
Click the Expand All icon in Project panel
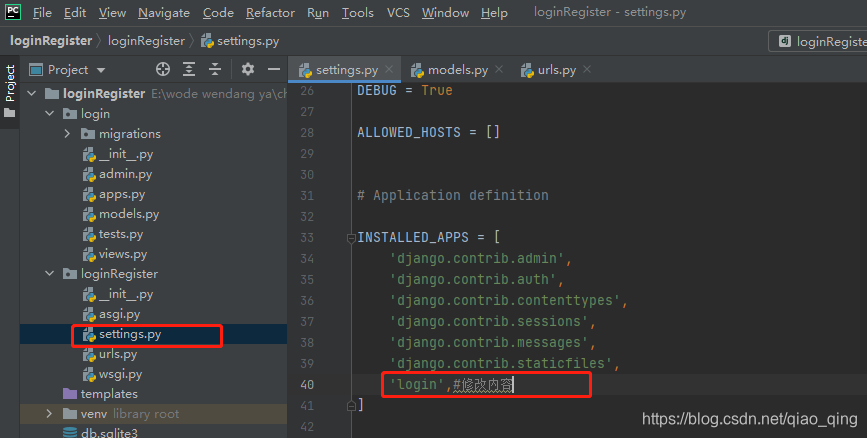click(x=189, y=69)
